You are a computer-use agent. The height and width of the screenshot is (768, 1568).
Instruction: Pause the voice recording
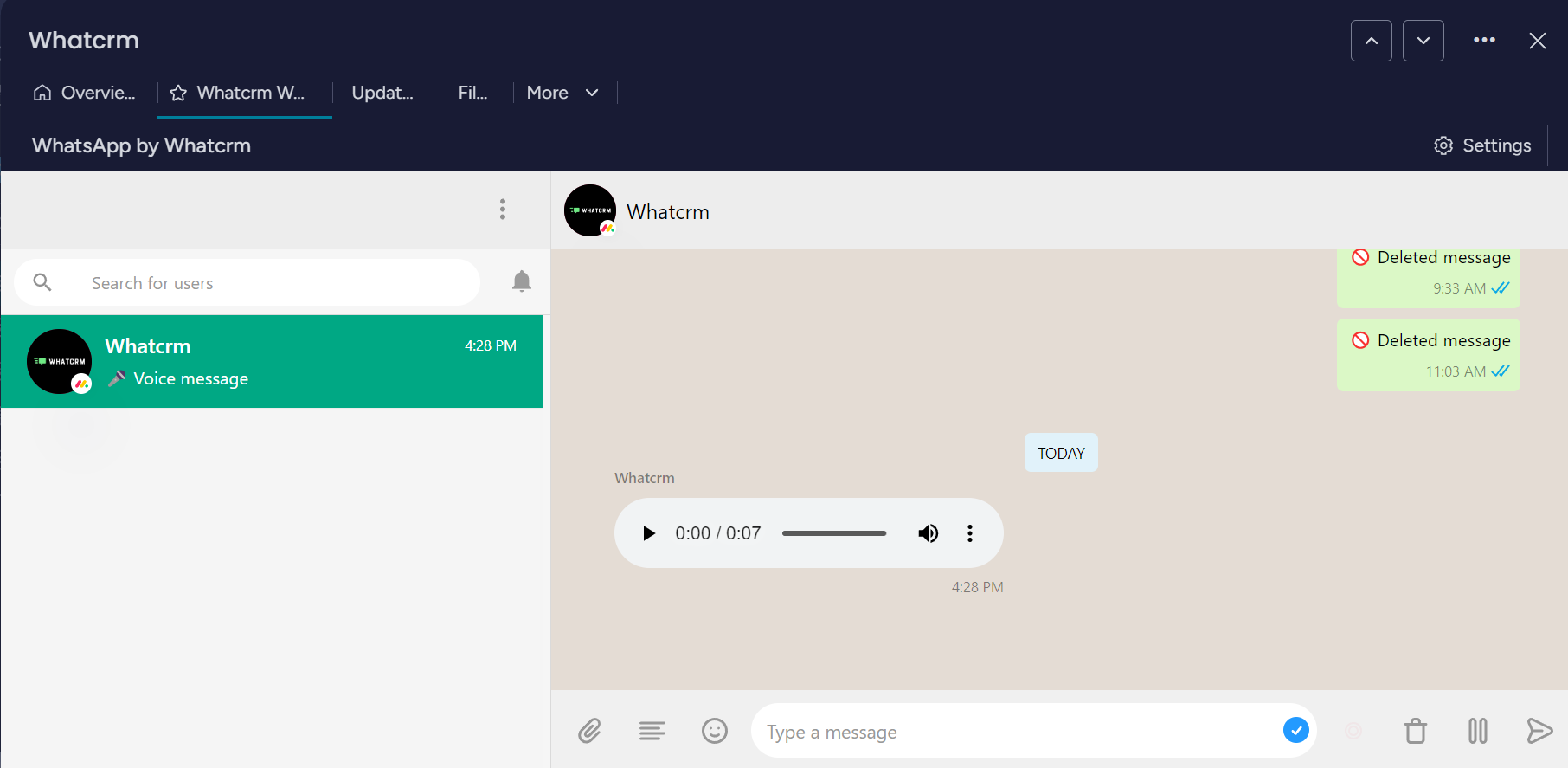[x=1478, y=732]
